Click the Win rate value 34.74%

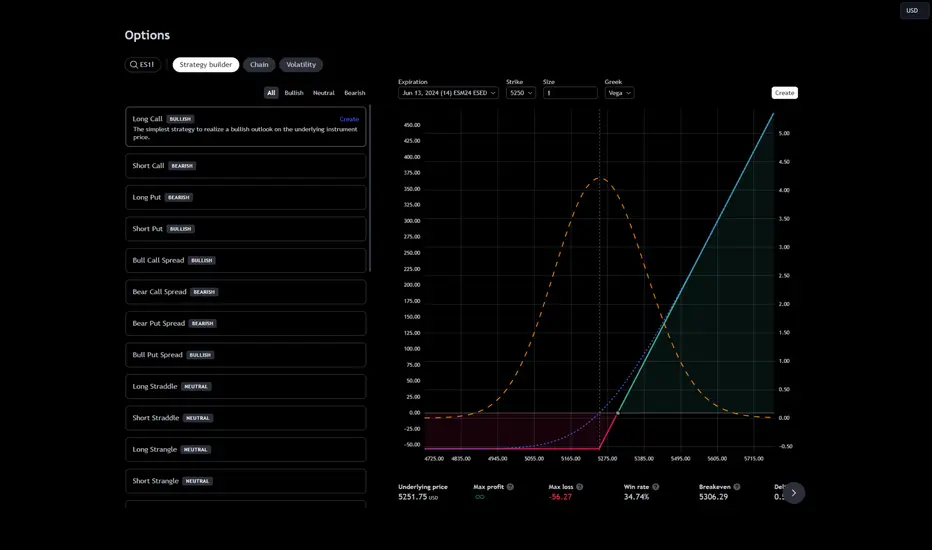click(x=637, y=497)
